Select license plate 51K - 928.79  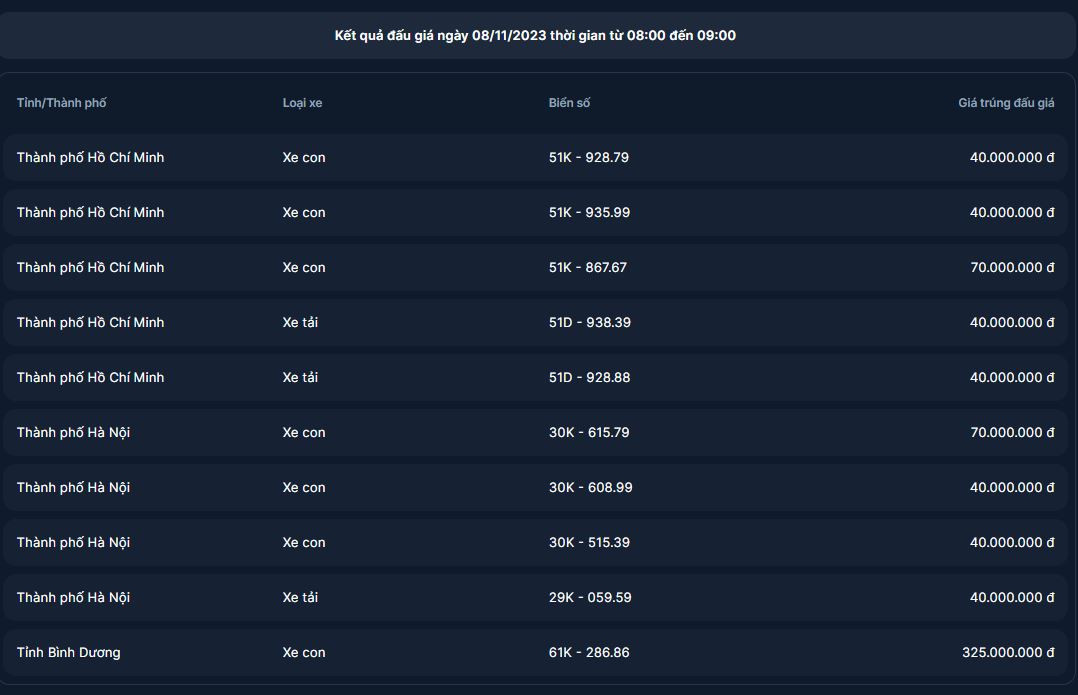pyautogui.click(x=588, y=158)
